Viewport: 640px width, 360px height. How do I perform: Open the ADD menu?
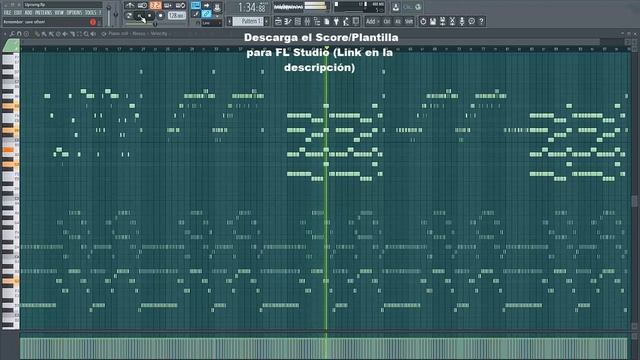(28, 13)
